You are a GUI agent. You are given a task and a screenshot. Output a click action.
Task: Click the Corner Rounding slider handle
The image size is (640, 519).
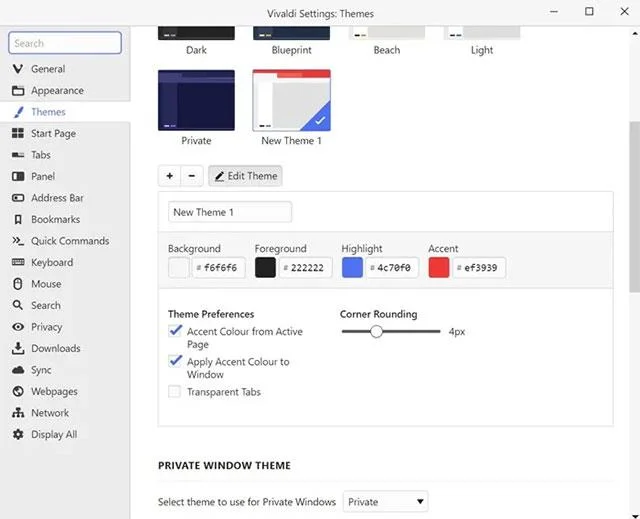pos(376,331)
